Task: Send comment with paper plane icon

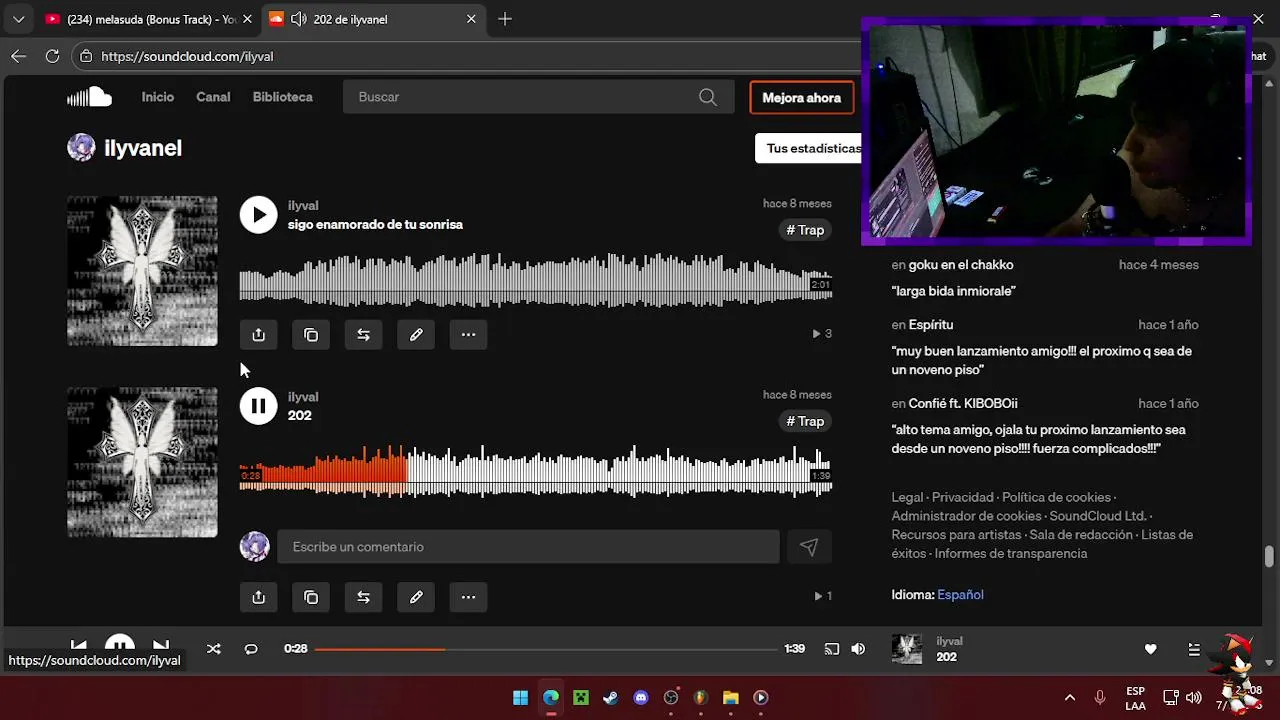Action: [809, 547]
